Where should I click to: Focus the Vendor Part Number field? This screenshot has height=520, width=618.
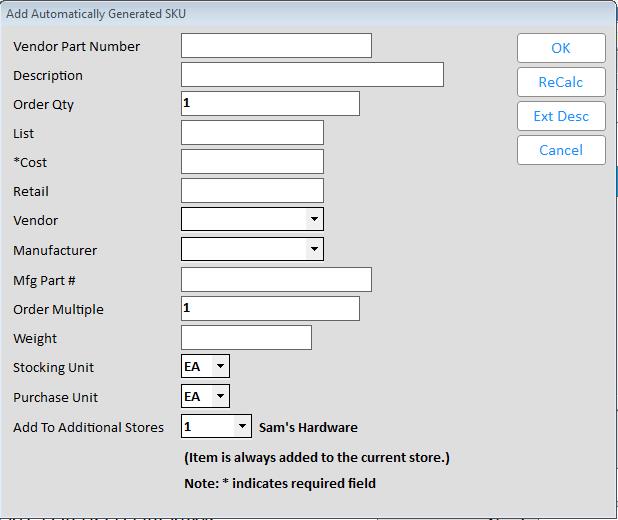pos(276,46)
